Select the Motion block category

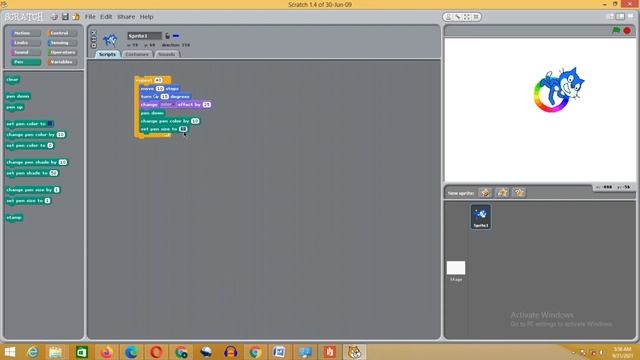25,33
